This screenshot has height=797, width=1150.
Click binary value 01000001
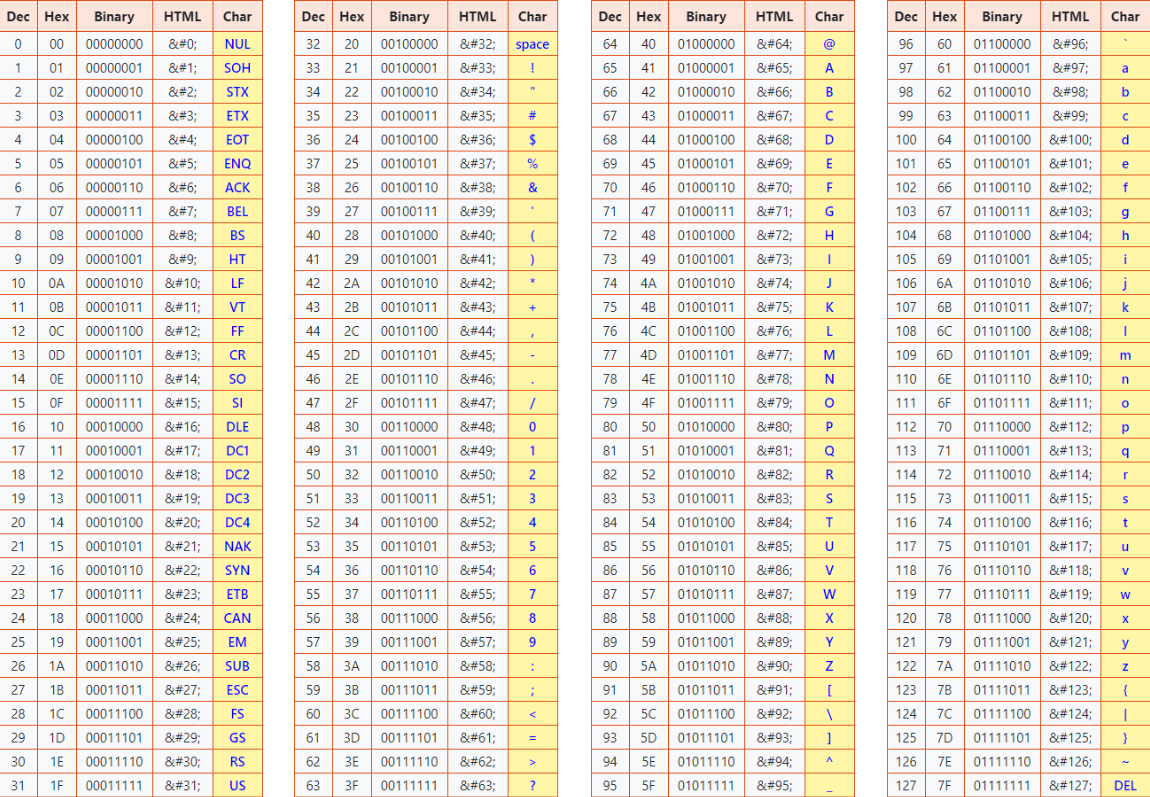[x=706, y=68]
